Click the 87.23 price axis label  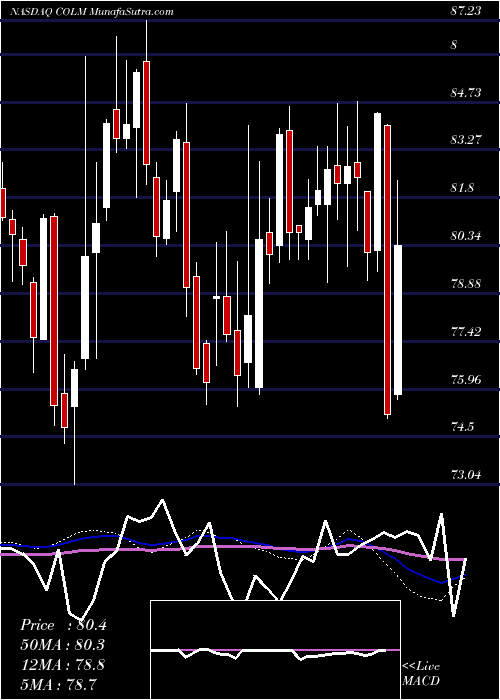tap(466, 11)
